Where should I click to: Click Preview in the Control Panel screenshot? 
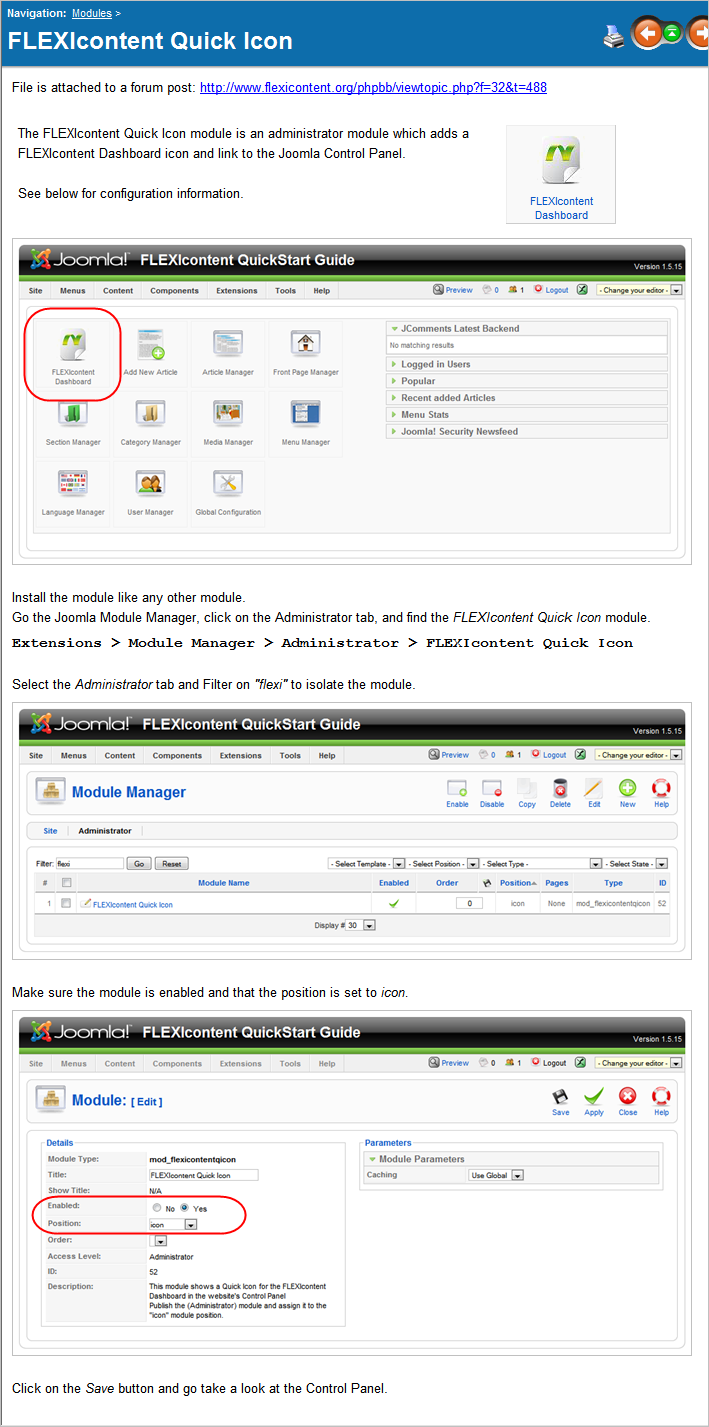(453, 290)
